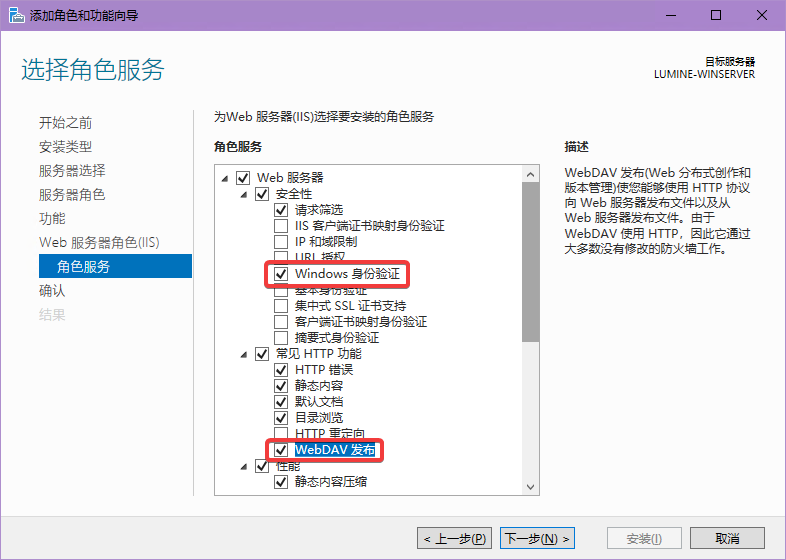The image size is (786, 560).
Task: Check the HTTP 重定向 option
Action: point(281,434)
